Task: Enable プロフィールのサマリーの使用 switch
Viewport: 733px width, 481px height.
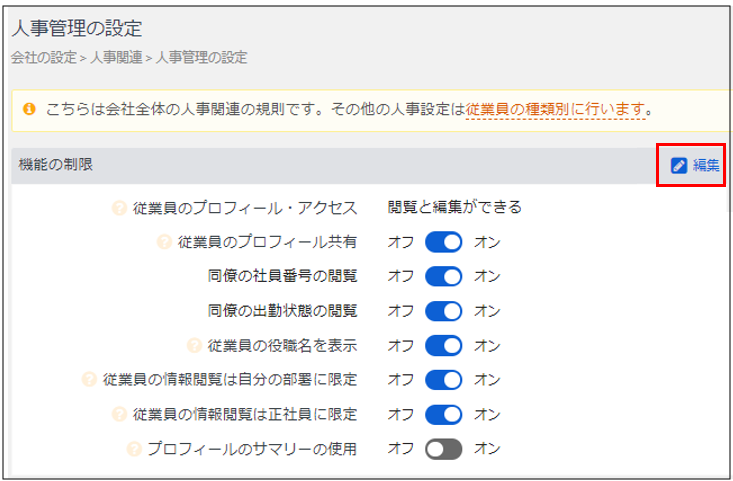Action: (443, 449)
